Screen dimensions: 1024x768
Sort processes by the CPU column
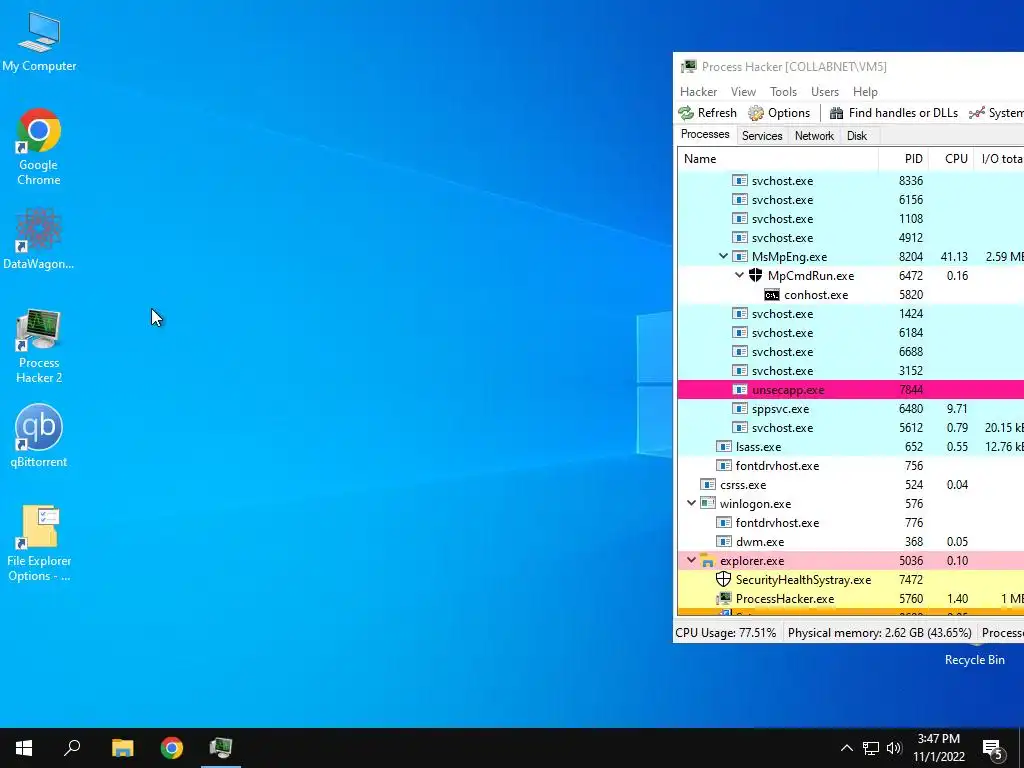pyautogui.click(x=951, y=159)
